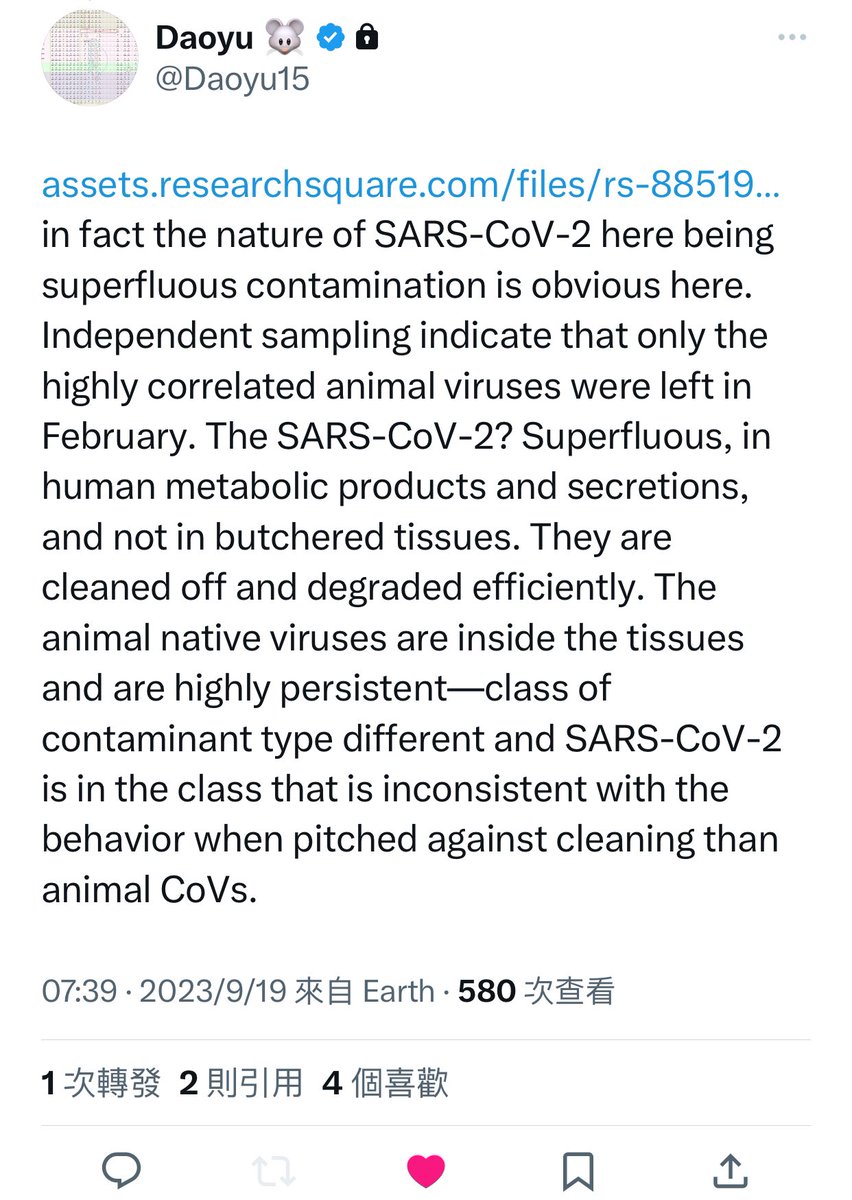
Task: Click the Earth location label
Action: pyautogui.click(x=397, y=991)
